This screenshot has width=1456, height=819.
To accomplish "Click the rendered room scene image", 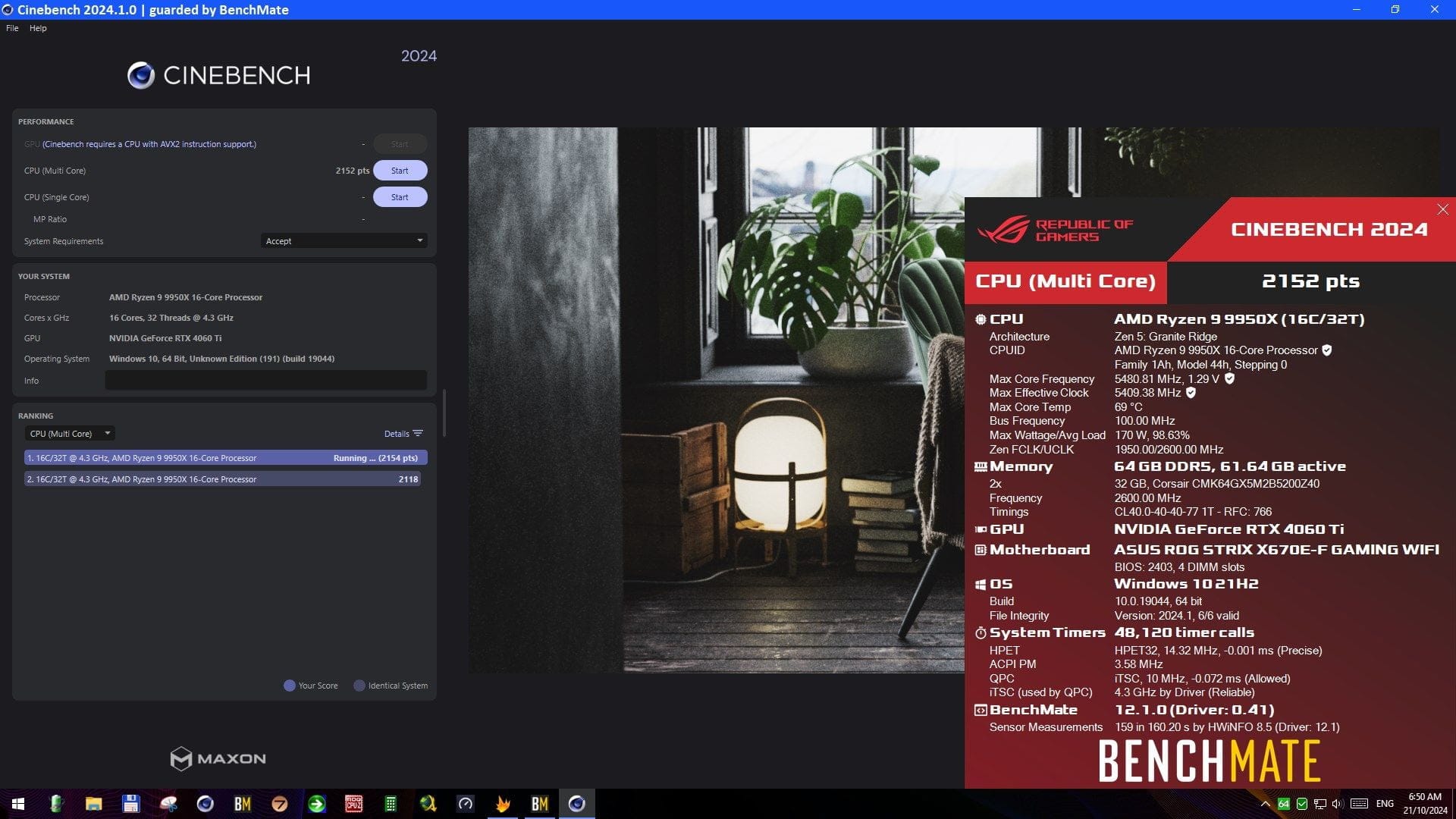I will pyautogui.click(x=716, y=400).
